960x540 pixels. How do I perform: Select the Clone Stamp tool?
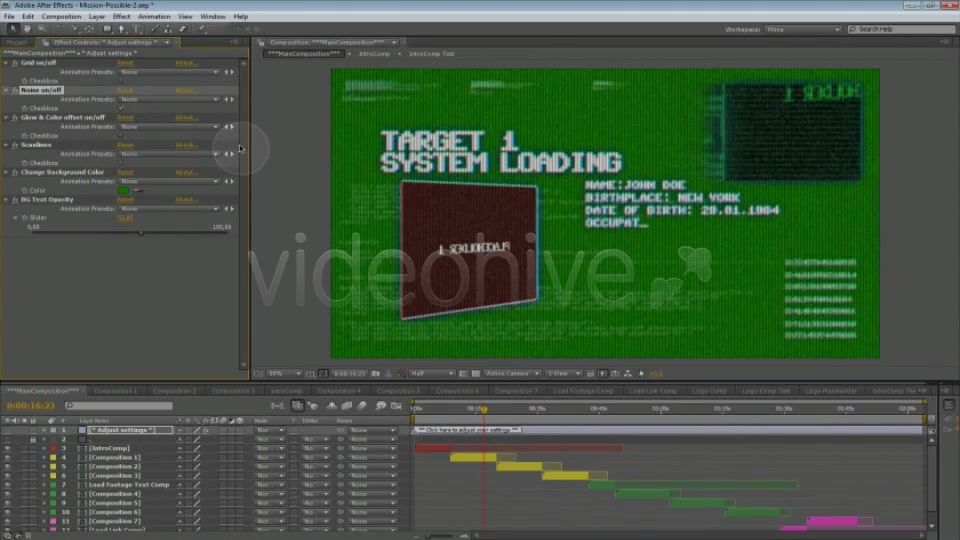(168, 29)
